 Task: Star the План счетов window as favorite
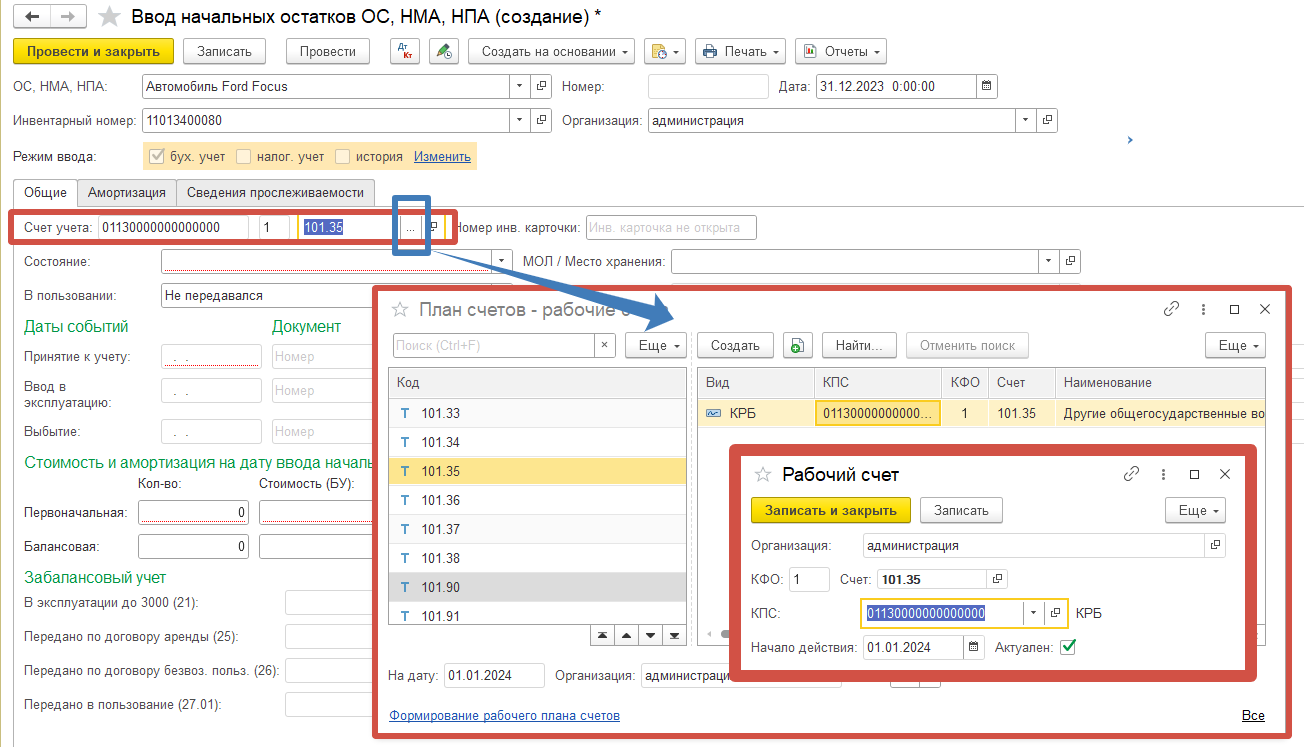pyautogui.click(x=401, y=309)
